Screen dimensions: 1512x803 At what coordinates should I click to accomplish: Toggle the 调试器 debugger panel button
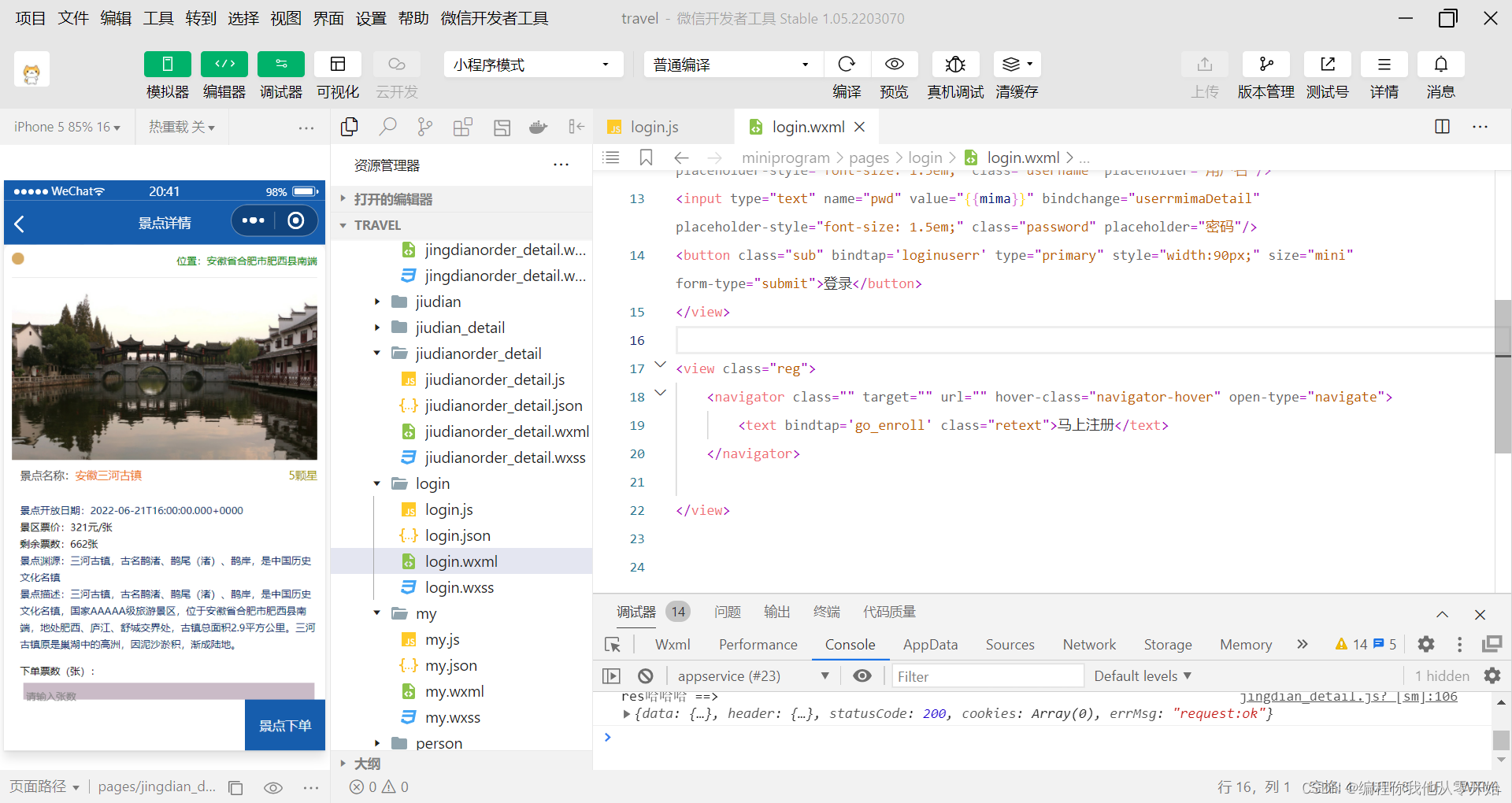(x=281, y=64)
